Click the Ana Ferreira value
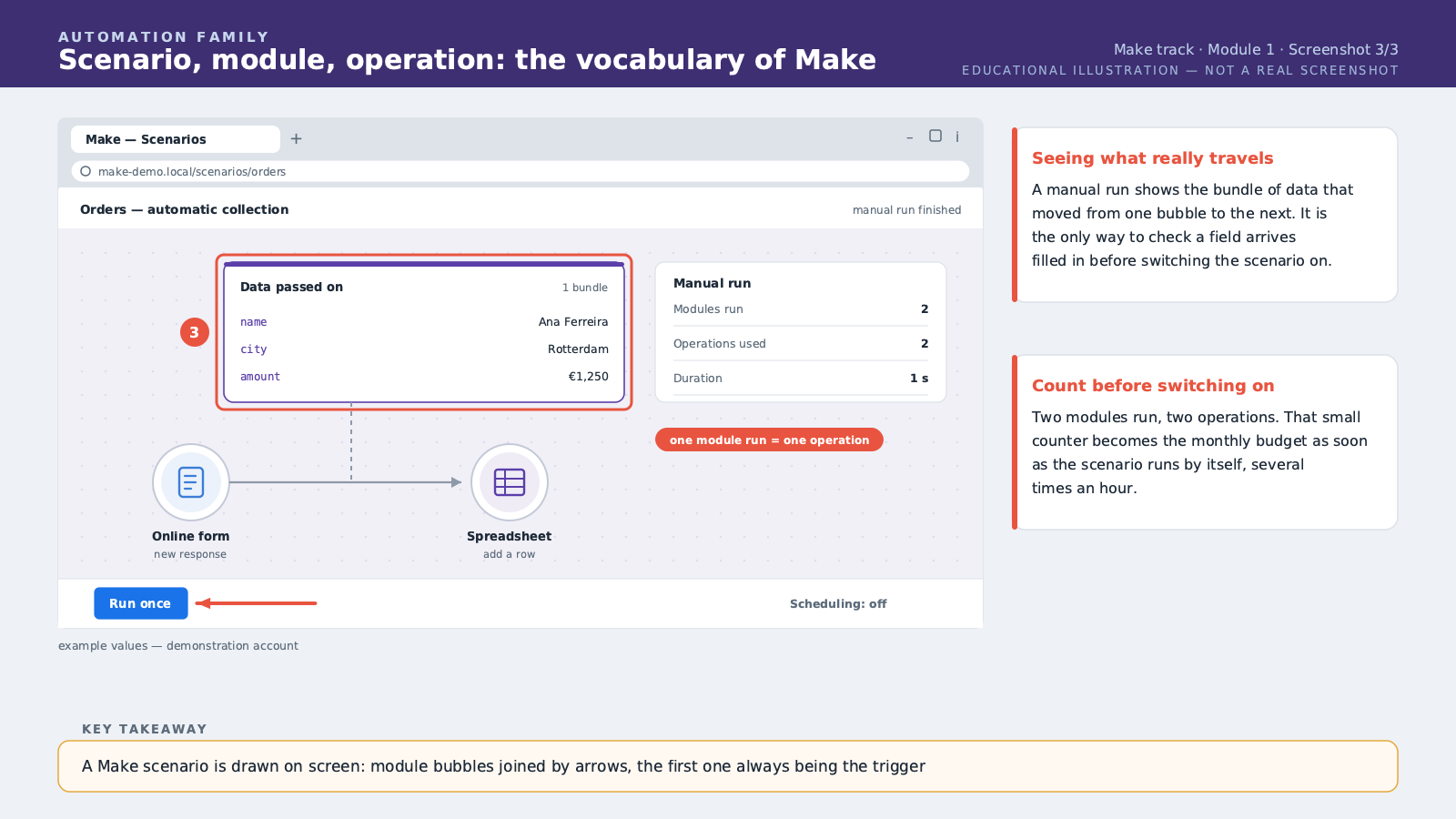The width and height of the screenshot is (1456, 819). point(573,322)
